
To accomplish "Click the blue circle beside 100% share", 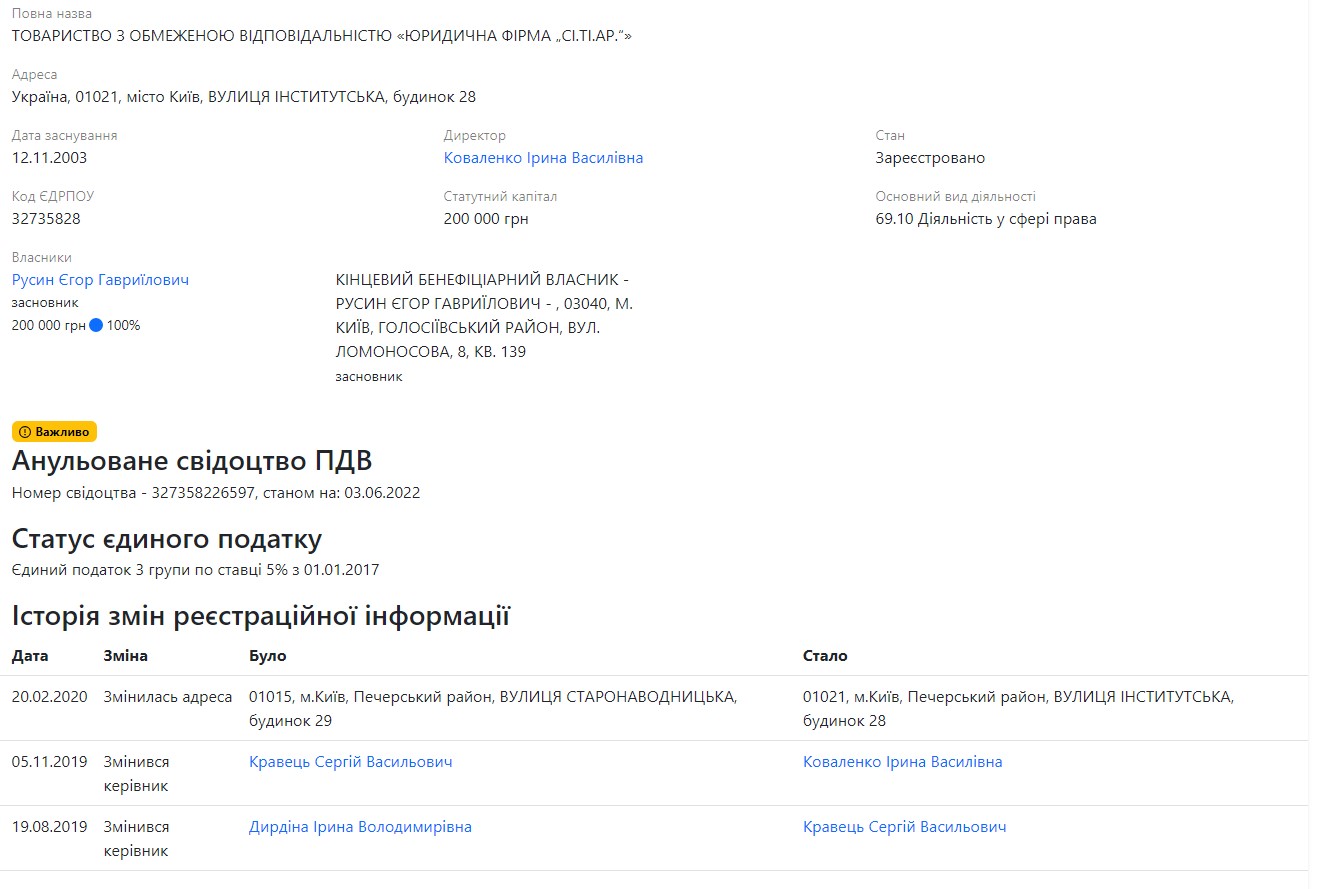I will tap(96, 325).
